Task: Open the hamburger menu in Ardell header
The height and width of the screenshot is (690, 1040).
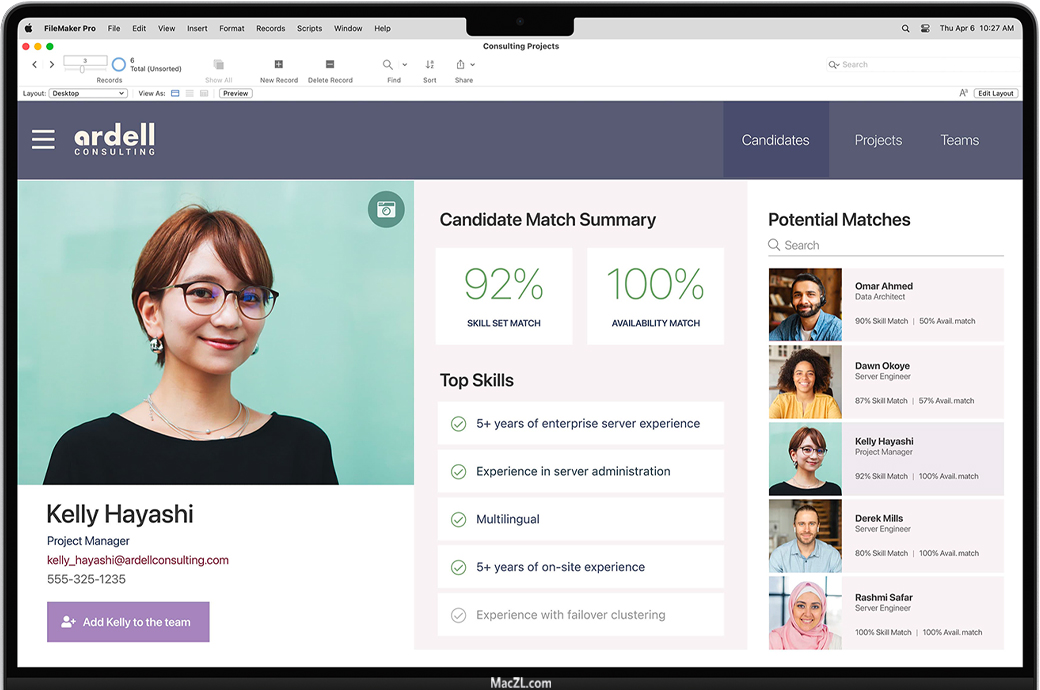Action: click(43, 140)
